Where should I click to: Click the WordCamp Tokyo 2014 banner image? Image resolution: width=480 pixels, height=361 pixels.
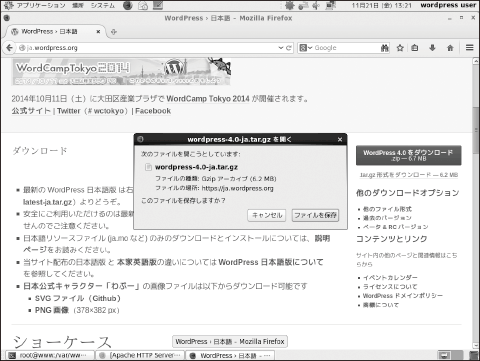(121, 72)
